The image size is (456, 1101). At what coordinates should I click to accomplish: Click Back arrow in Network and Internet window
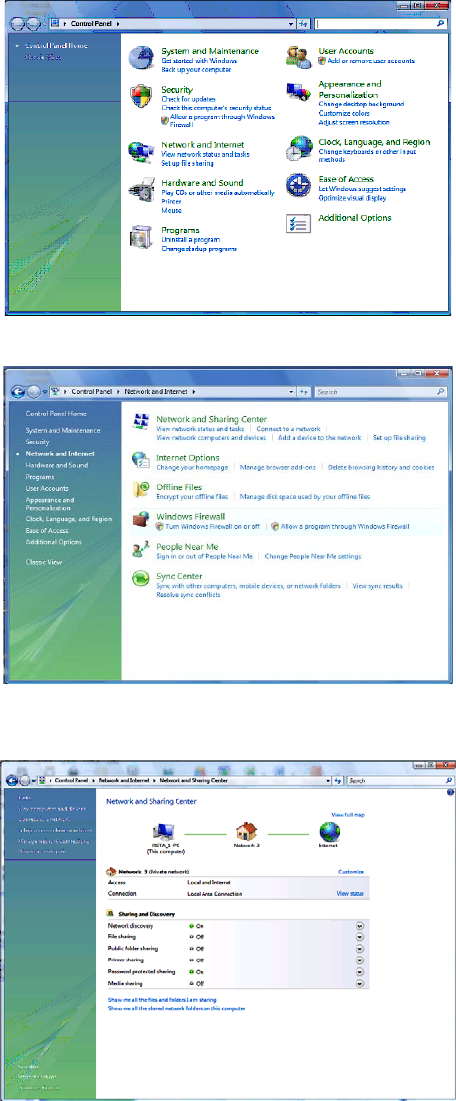click(x=16, y=392)
